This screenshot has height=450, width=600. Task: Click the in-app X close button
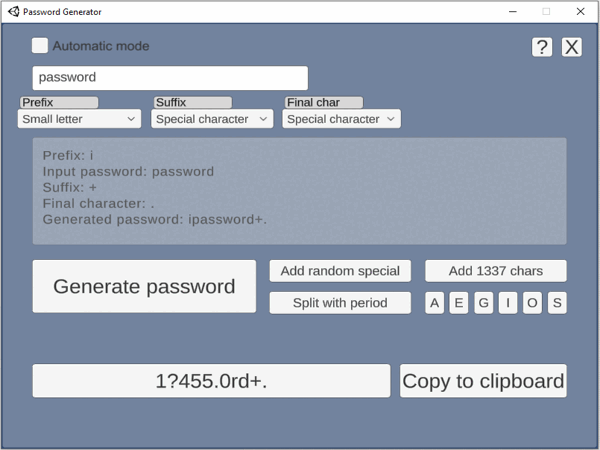tap(571, 47)
